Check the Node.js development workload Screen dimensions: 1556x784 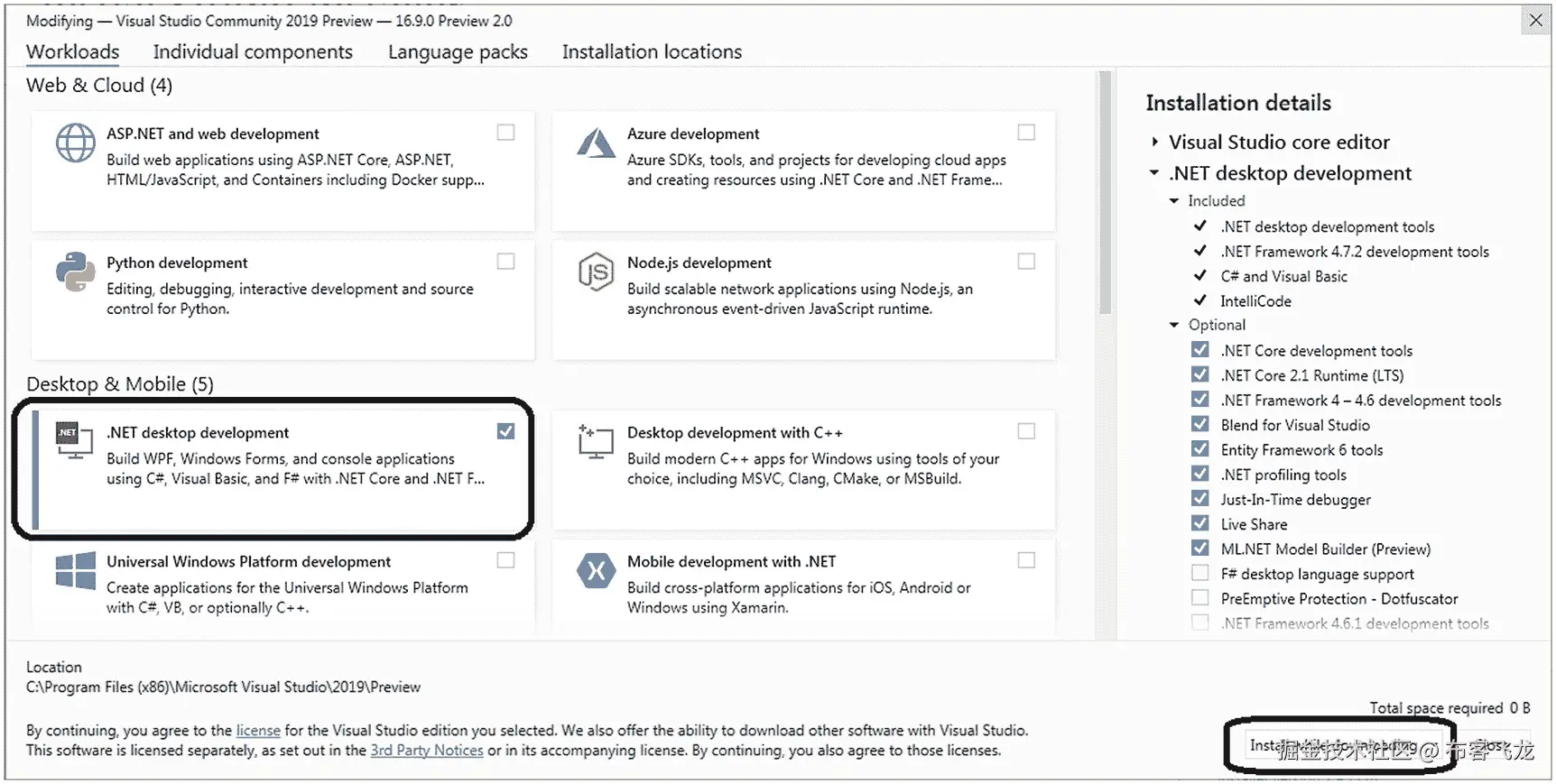click(x=1026, y=262)
